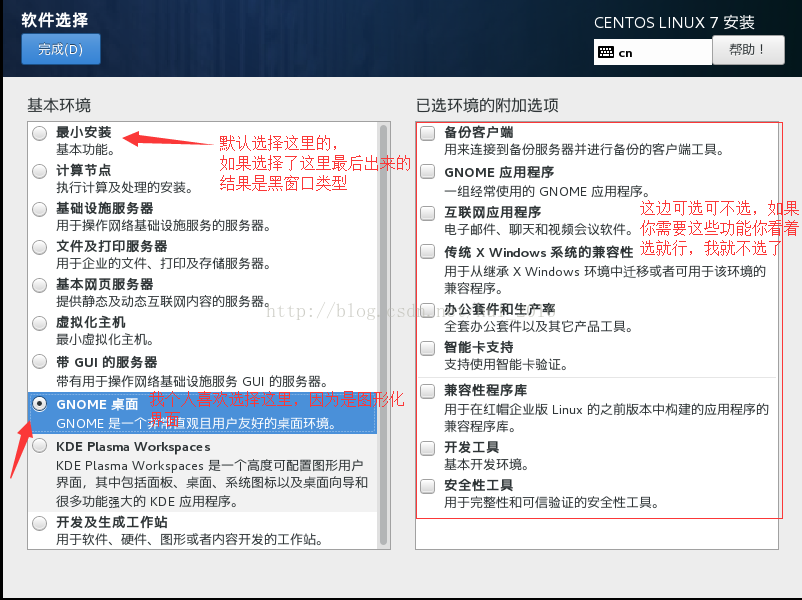
Task: Select the 带 GUI 的服务器 radio button
Action: pos(39,362)
